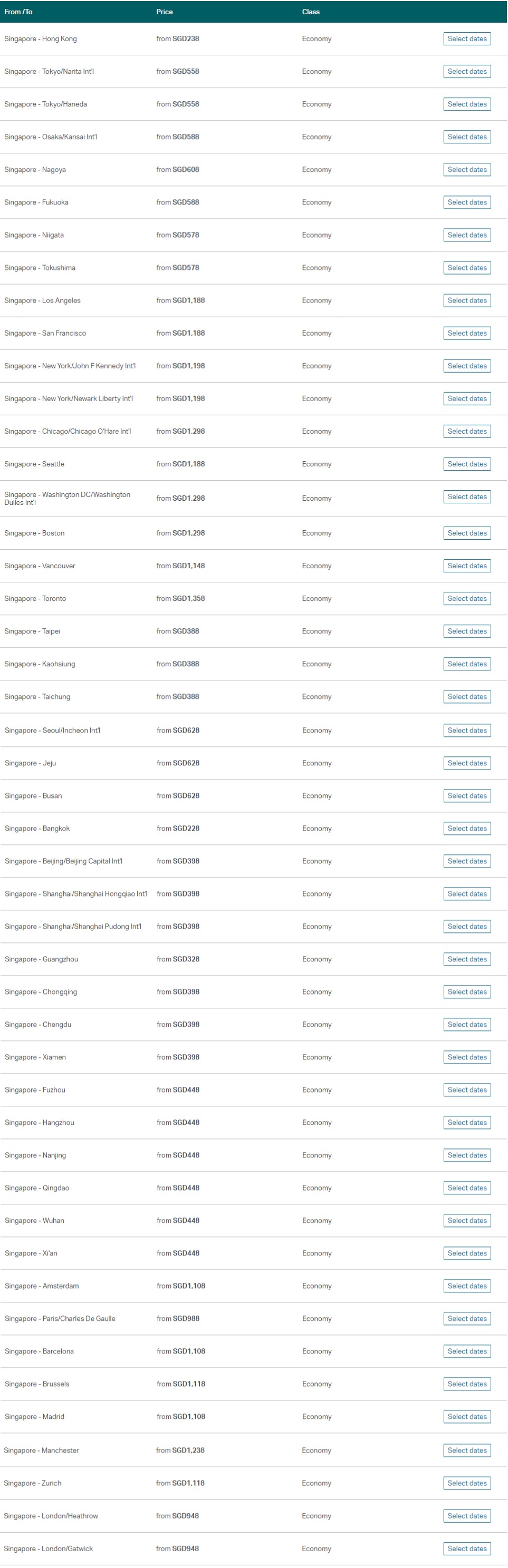Select dates for Singapore - Hong Kong
The width and height of the screenshot is (508, 1568).
pyautogui.click(x=466, y=39)
